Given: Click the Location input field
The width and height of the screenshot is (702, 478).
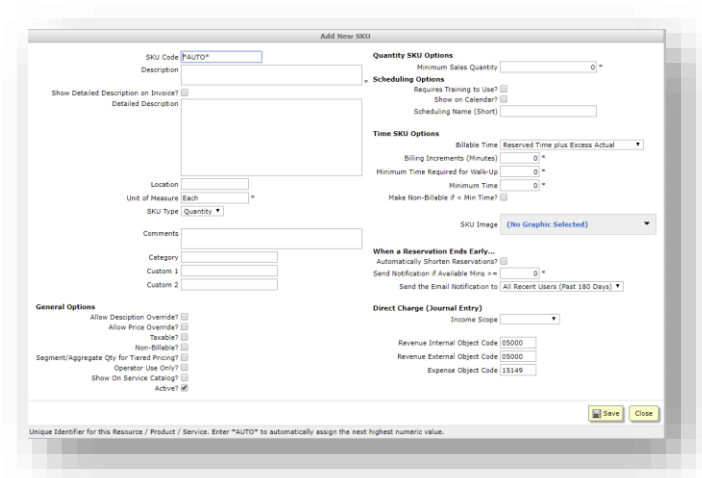Looking at the screenshot, I should pyautogui.click(x=214, y=184).
